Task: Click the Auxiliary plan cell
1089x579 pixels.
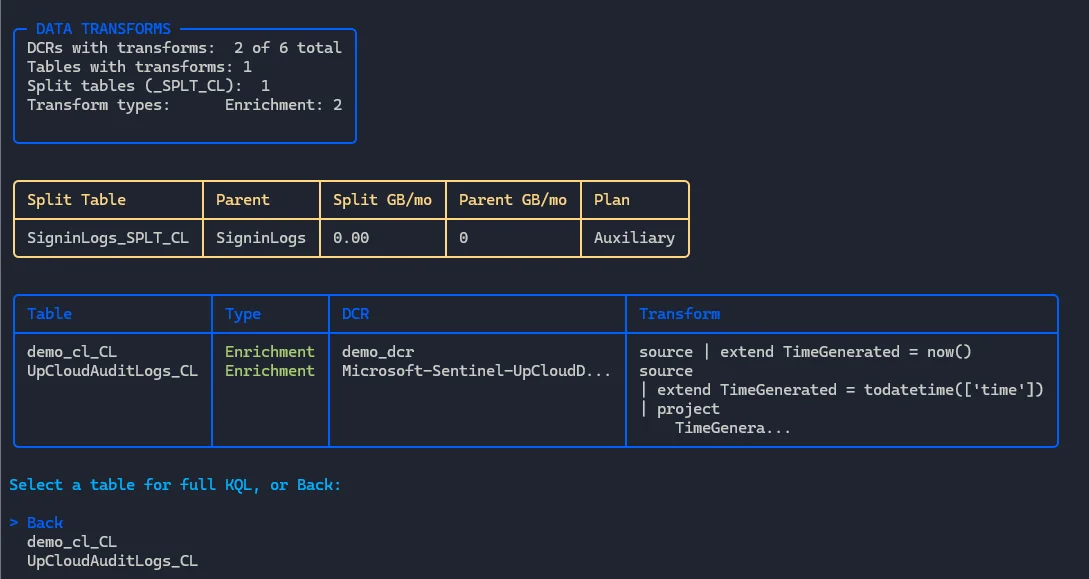Action: (x=634, y=238)
